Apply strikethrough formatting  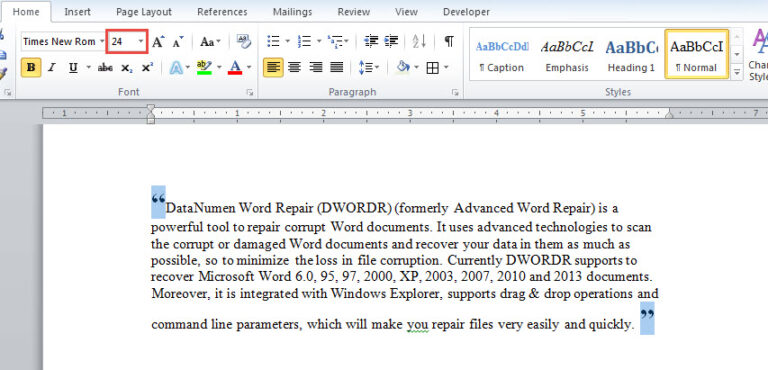click(x=105, y=68)
